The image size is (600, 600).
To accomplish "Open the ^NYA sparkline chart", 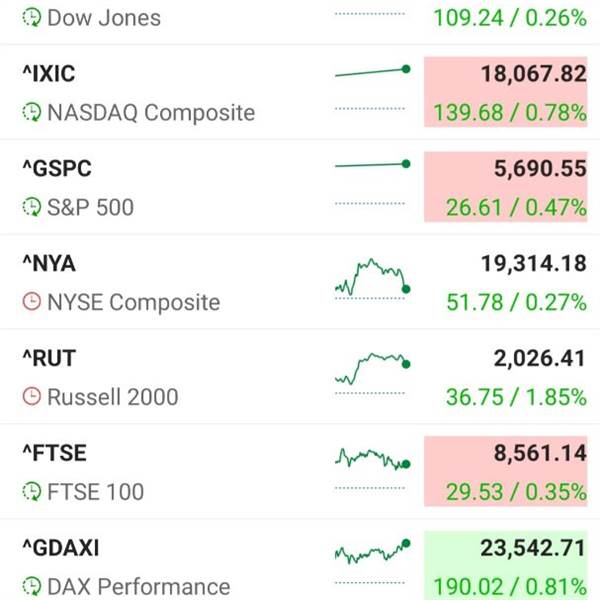I will coord(373,277).
